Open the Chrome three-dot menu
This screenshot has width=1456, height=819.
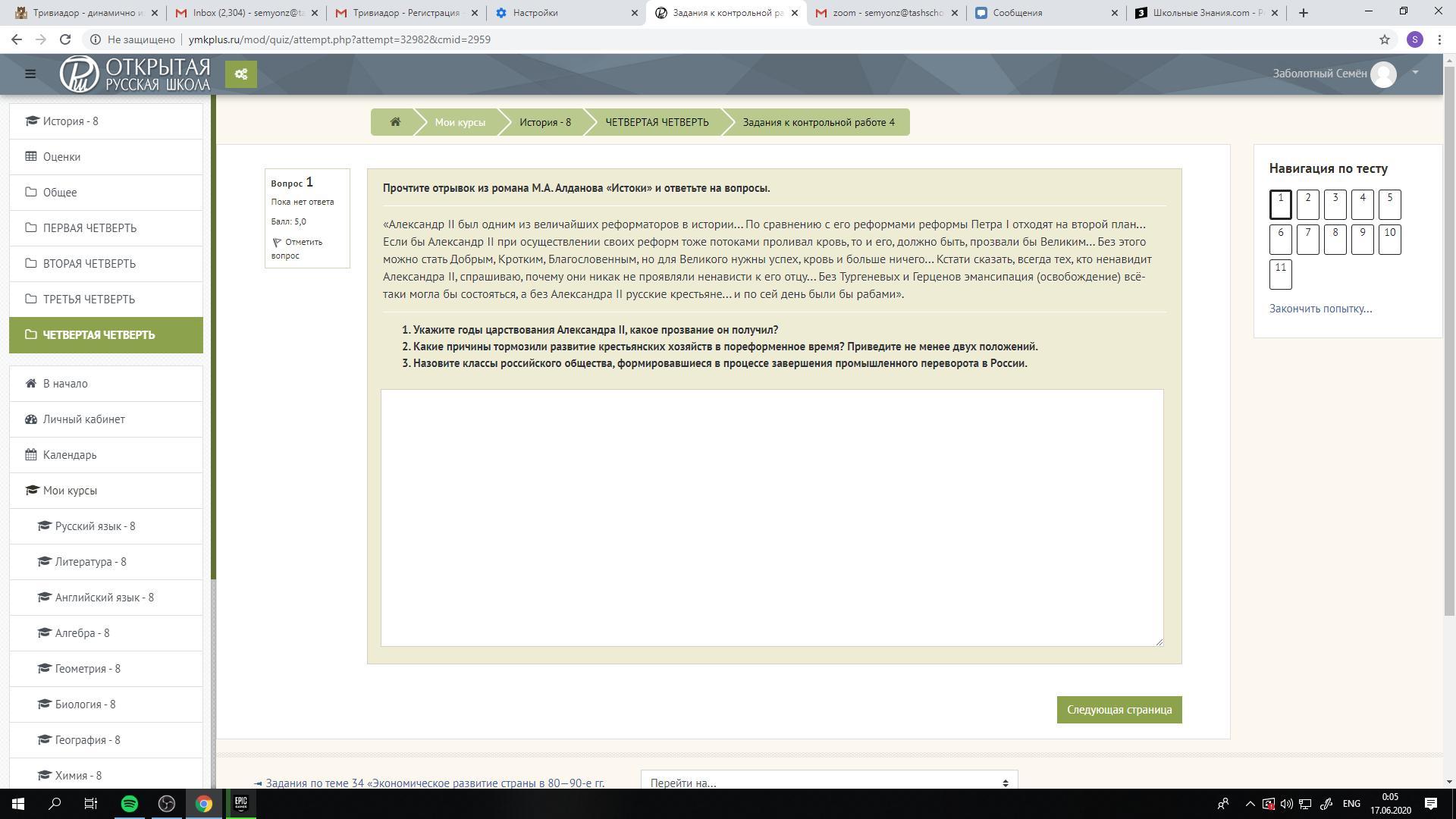click(x=1439, y=39)
